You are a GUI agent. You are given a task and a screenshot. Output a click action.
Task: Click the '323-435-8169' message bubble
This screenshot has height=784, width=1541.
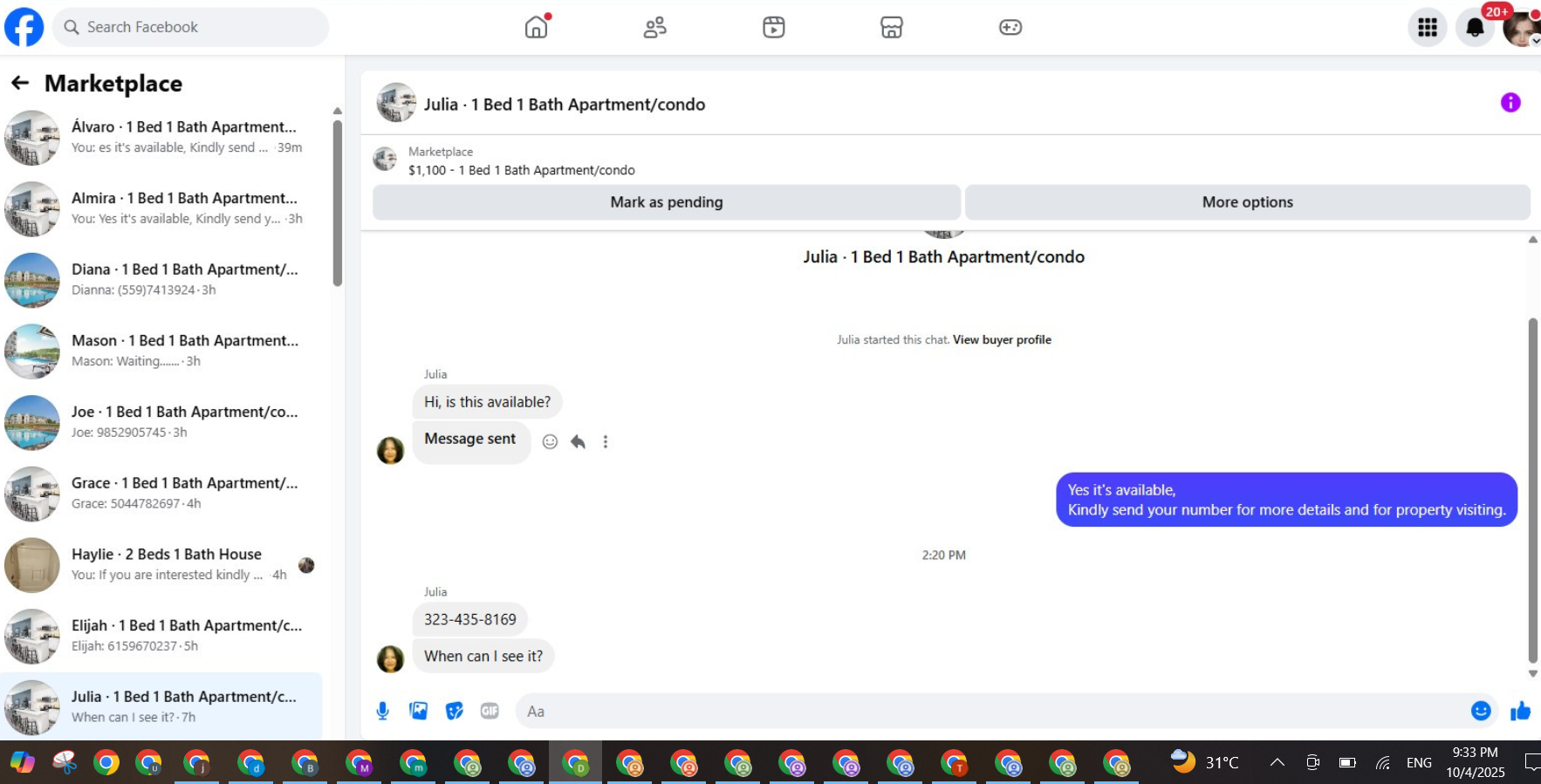[470, 619]
